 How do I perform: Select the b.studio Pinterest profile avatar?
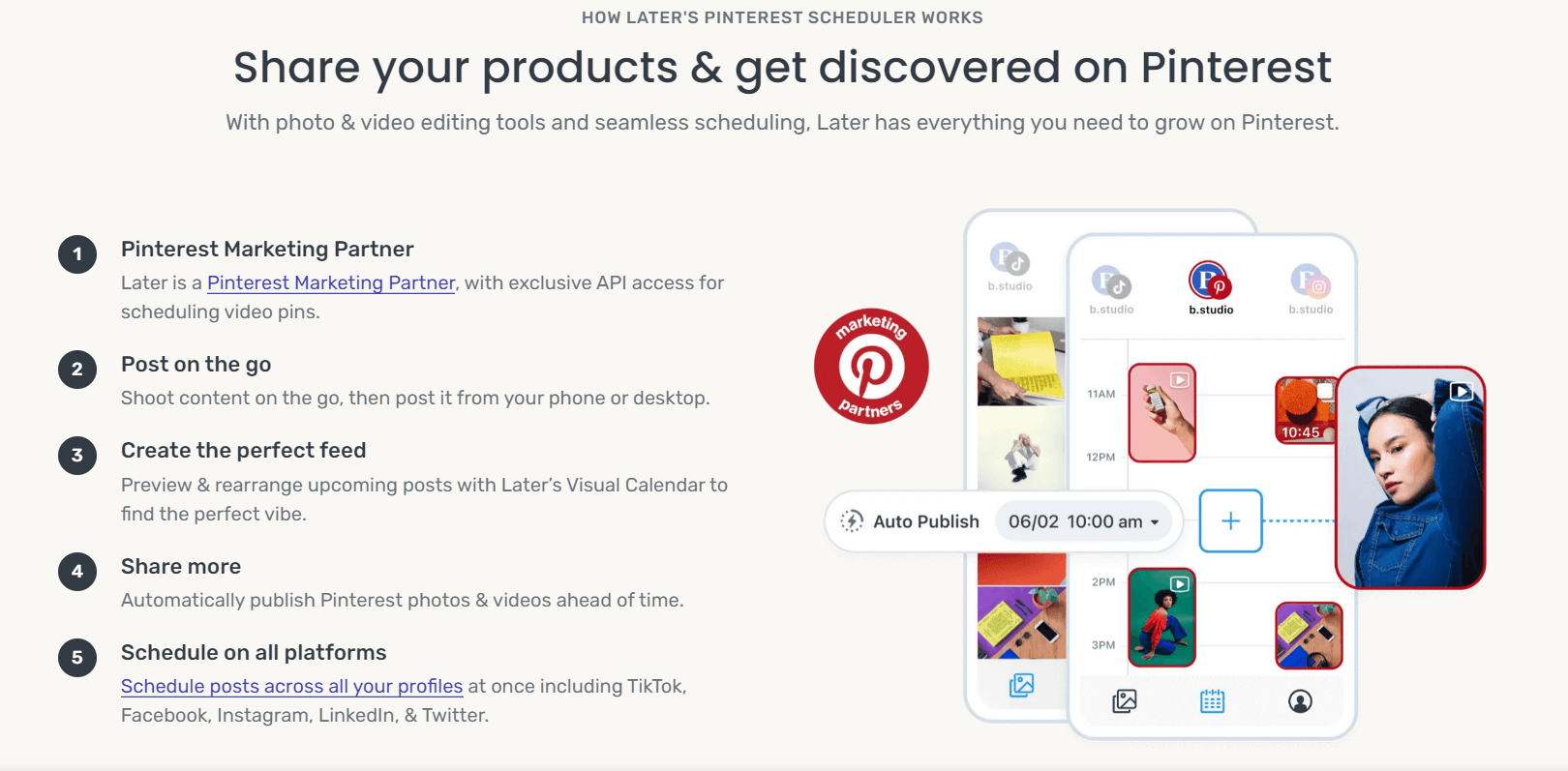coord(1209,282)
